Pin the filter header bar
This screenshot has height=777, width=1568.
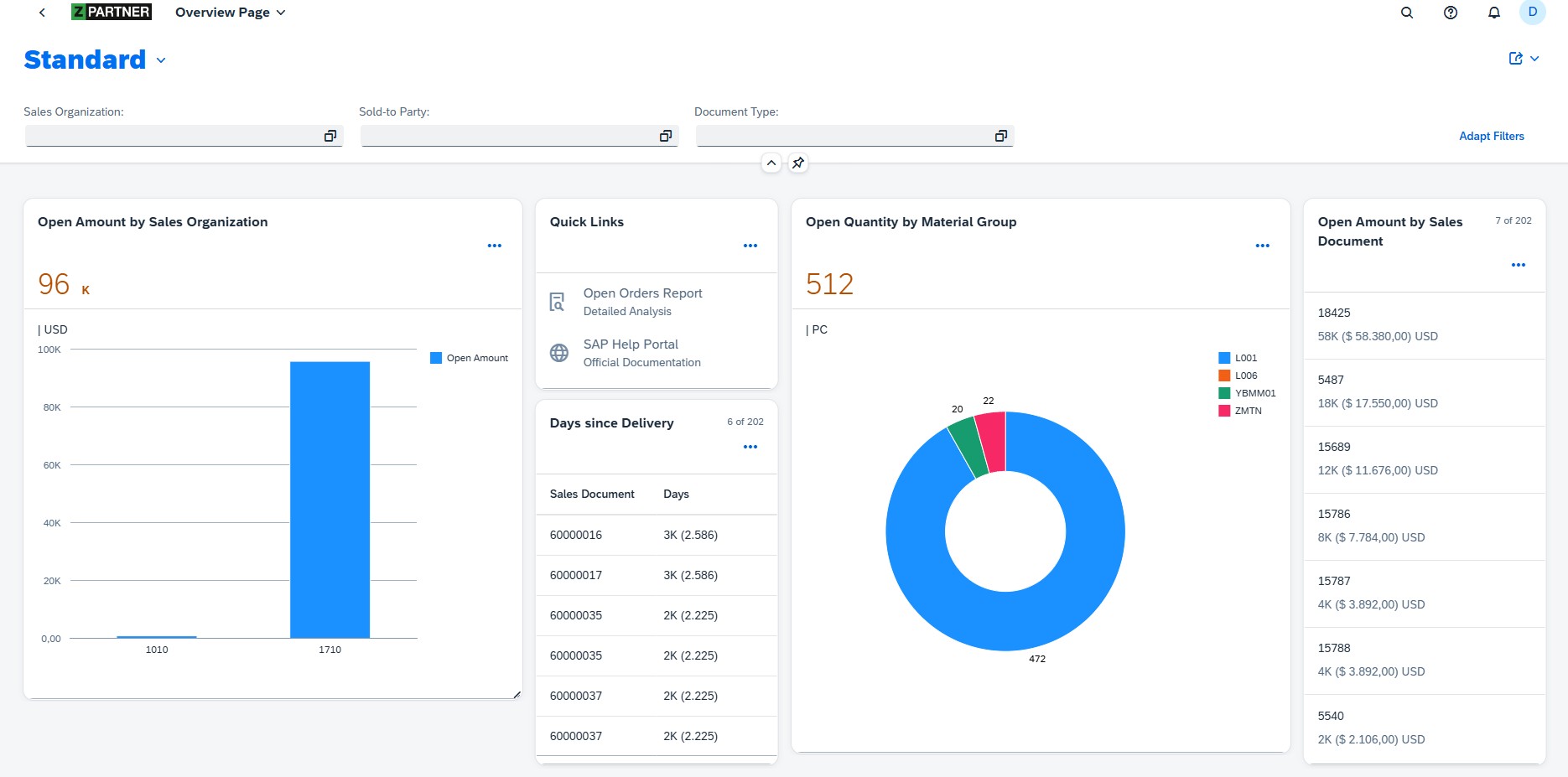(x=798, y=163)
